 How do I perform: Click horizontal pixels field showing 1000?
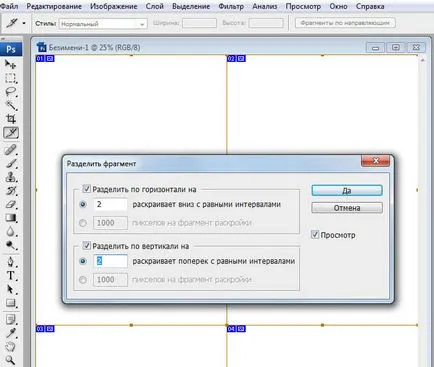[x=110, y=223]
